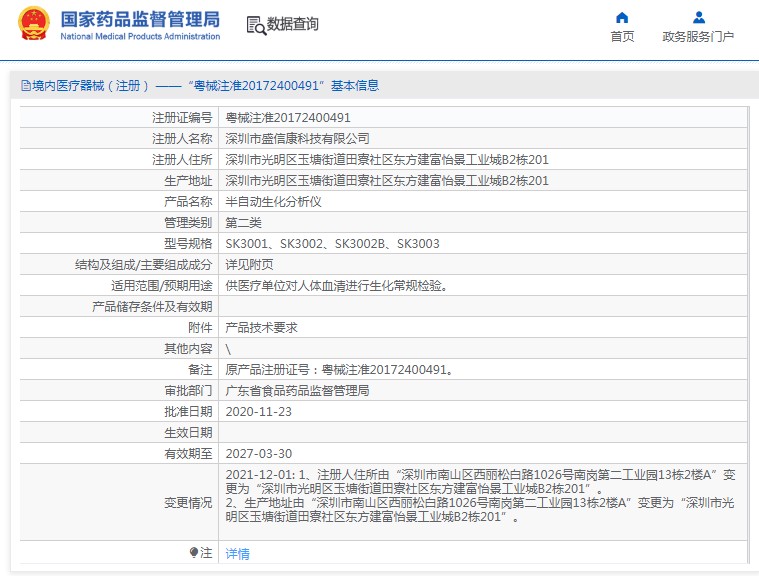Go to 首页 in top navigation
Image resolution: width=759 pixels, height=576 pixels.
pyautogui.click(x=622, y=37)
